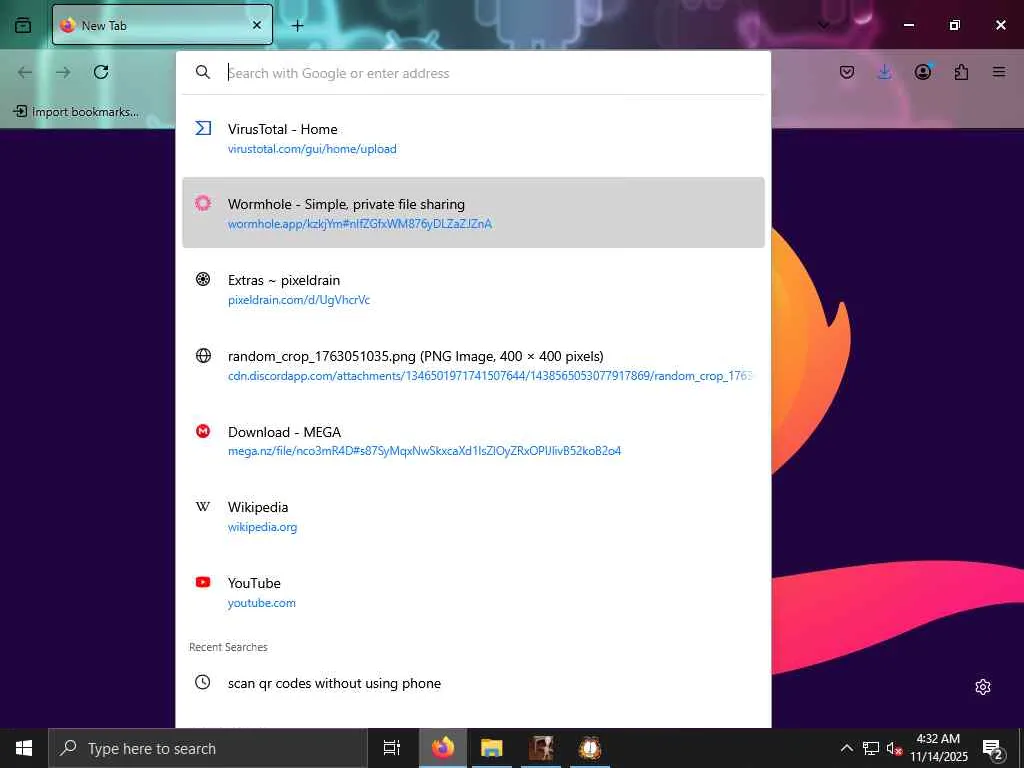Click the red YouTube favicon

point(203,582)
